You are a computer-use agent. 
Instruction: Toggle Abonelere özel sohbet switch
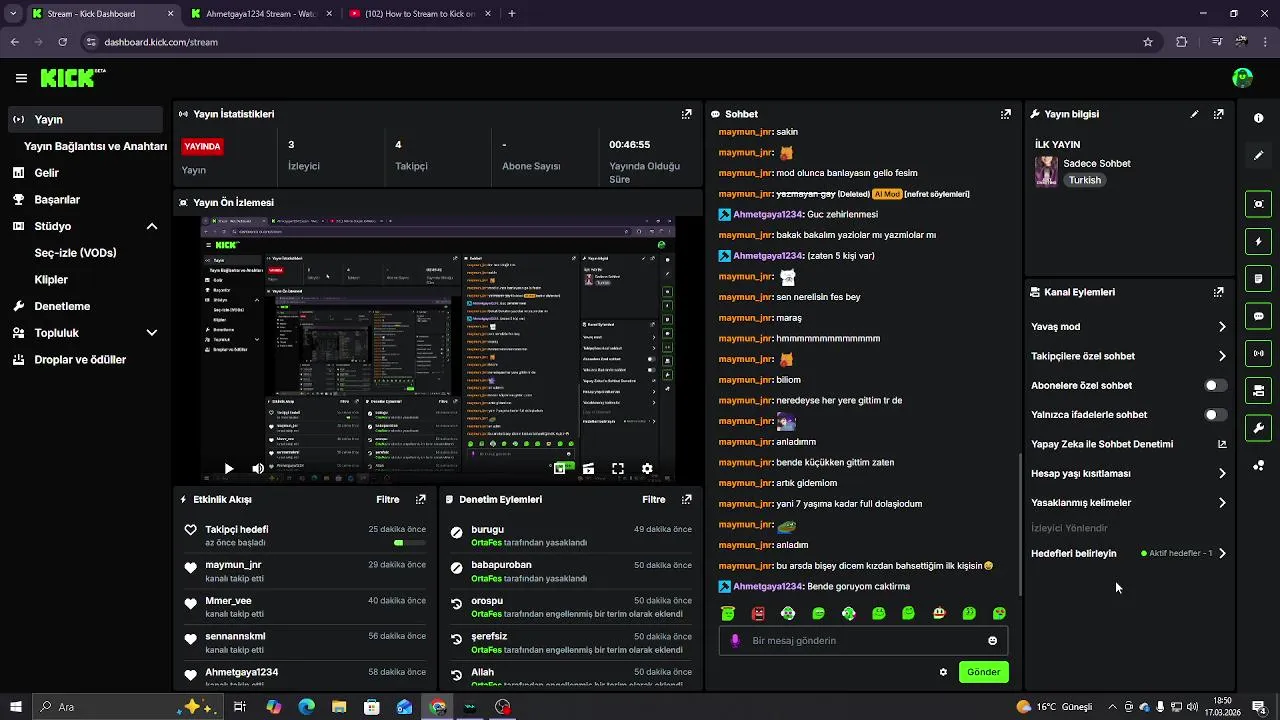tap(1215, 385)
